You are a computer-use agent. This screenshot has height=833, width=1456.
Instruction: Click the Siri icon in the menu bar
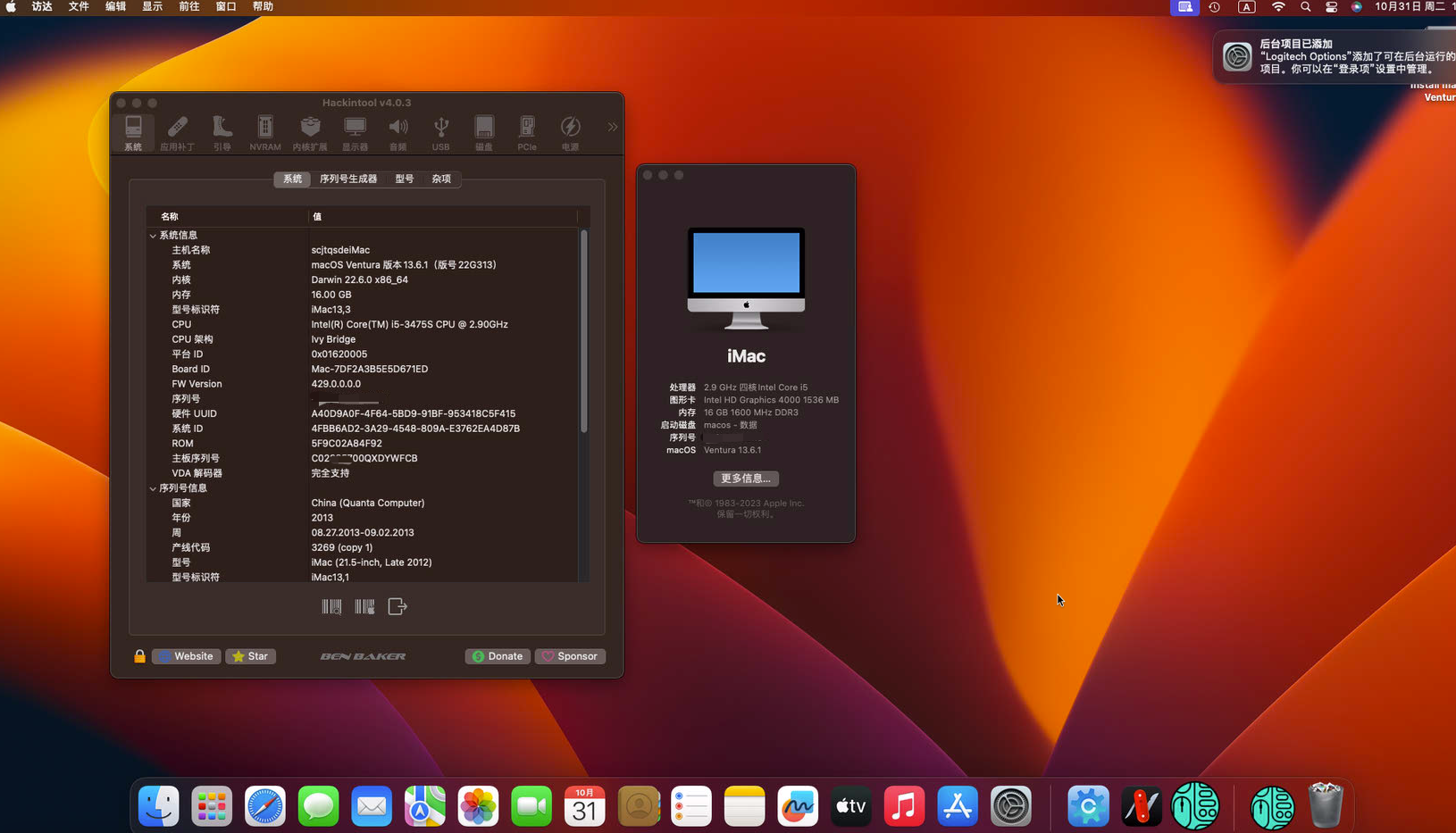[1356, 6]
